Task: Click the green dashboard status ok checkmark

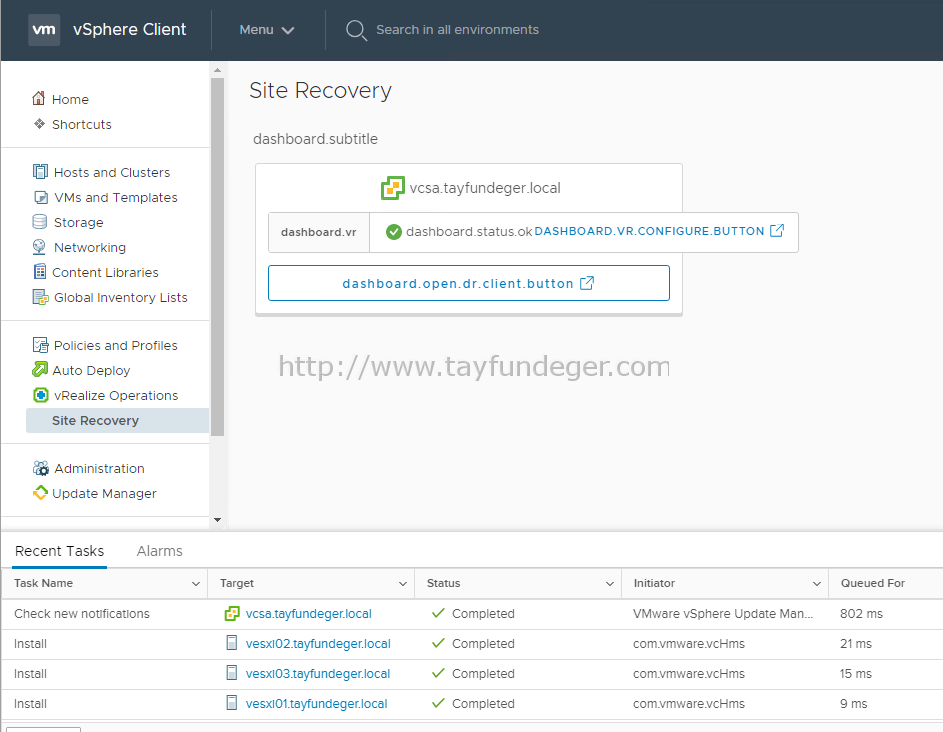Action: (x=394, y=232)
